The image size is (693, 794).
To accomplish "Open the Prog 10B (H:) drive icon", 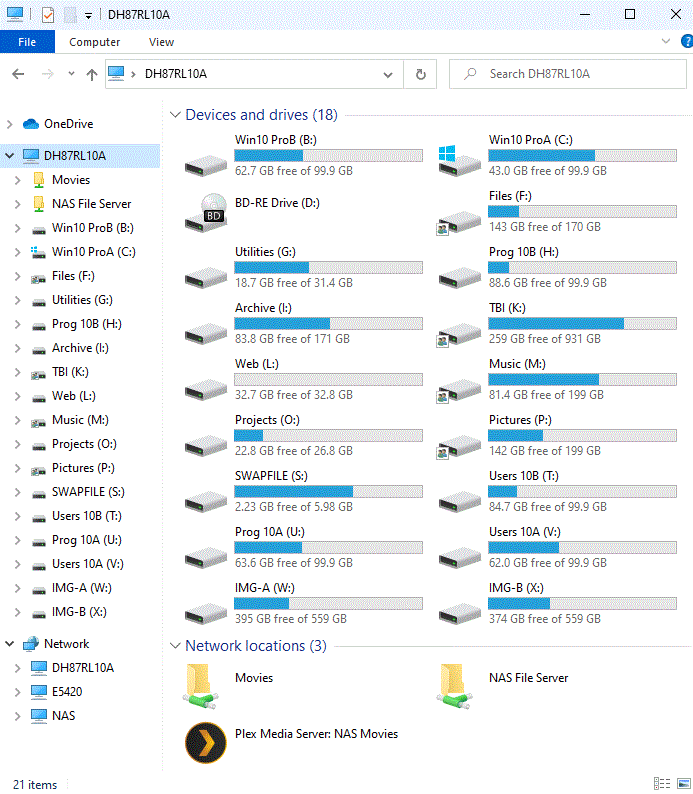I will pos(459,277).
